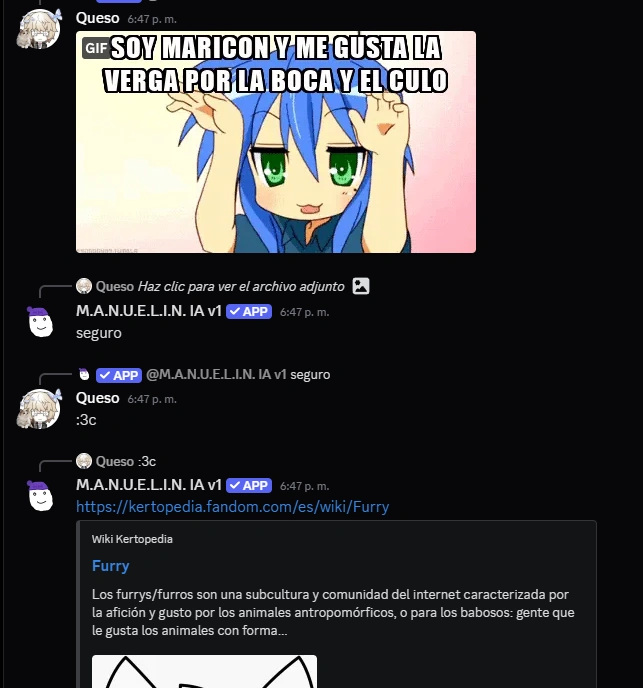Open the anime GIF attachment
The image size is (643, 688).
click(276, 142)
